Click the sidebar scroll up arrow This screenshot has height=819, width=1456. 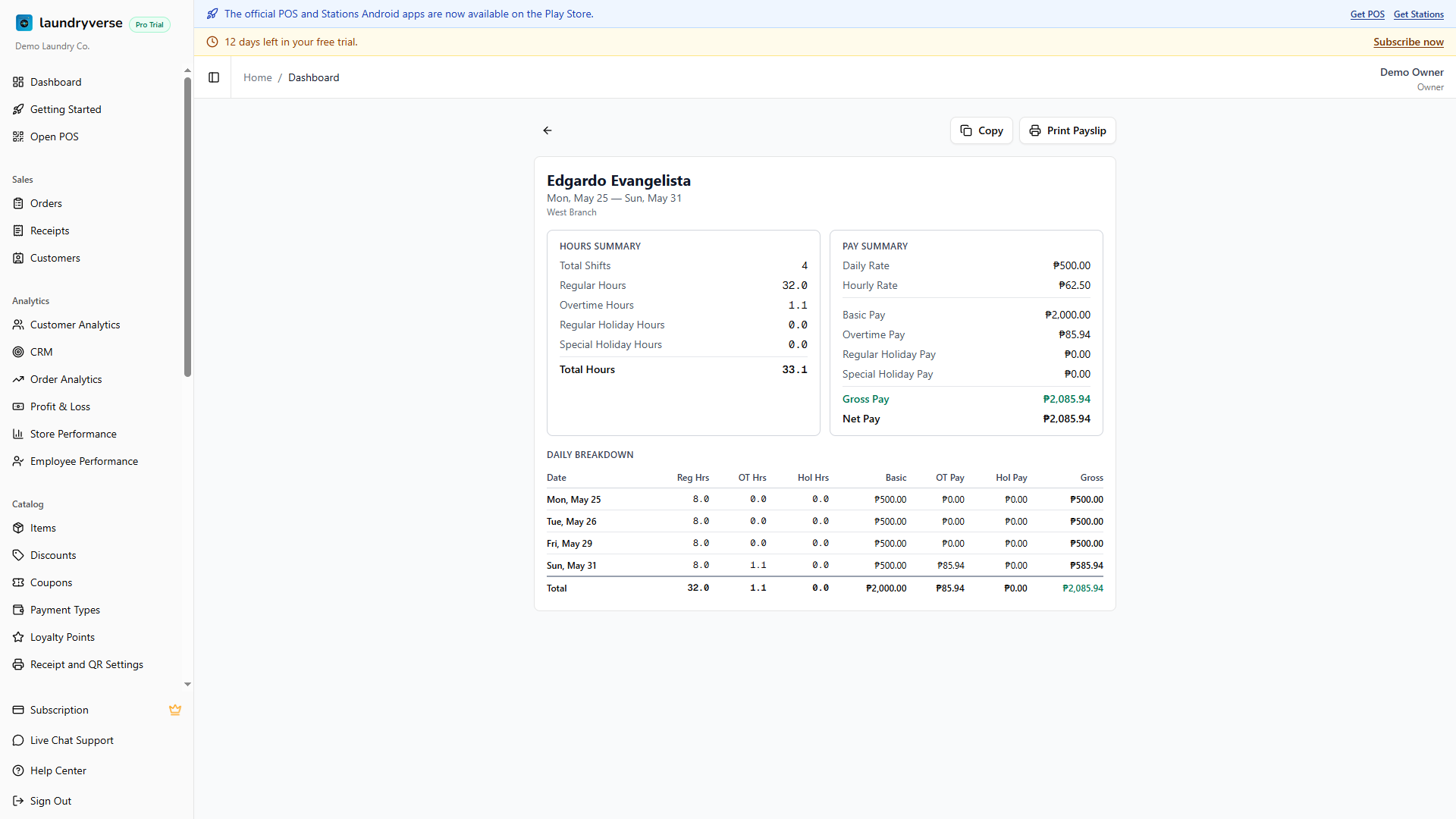click(187, 71)
